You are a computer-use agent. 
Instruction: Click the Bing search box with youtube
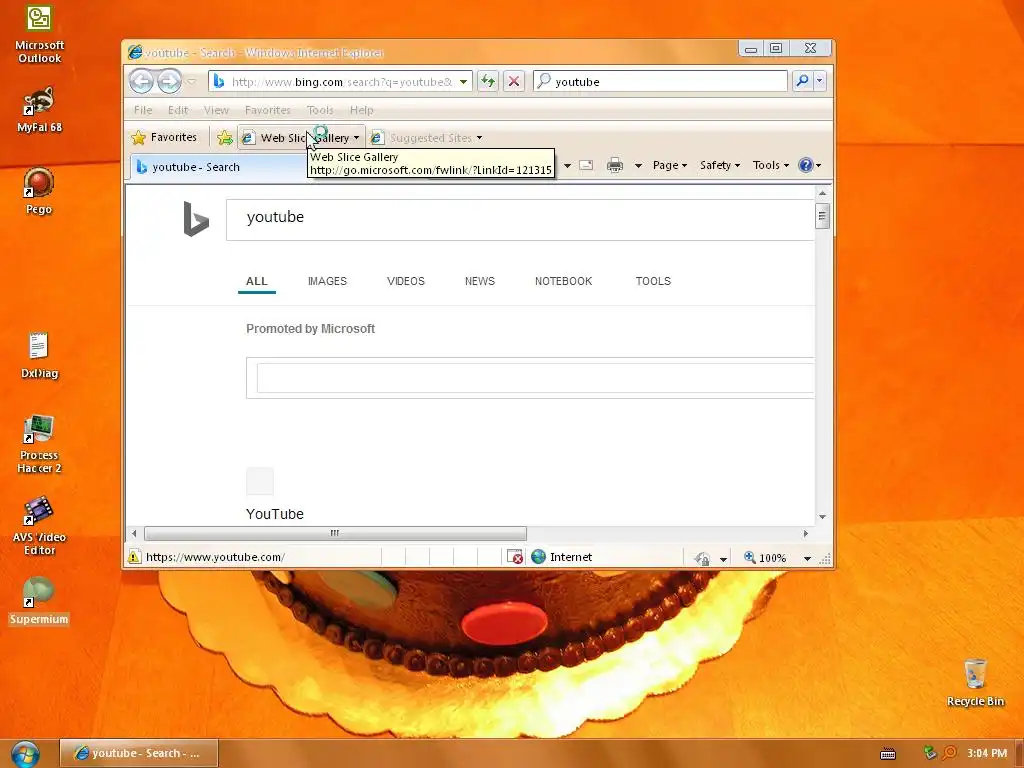click(x=520, y=219)
